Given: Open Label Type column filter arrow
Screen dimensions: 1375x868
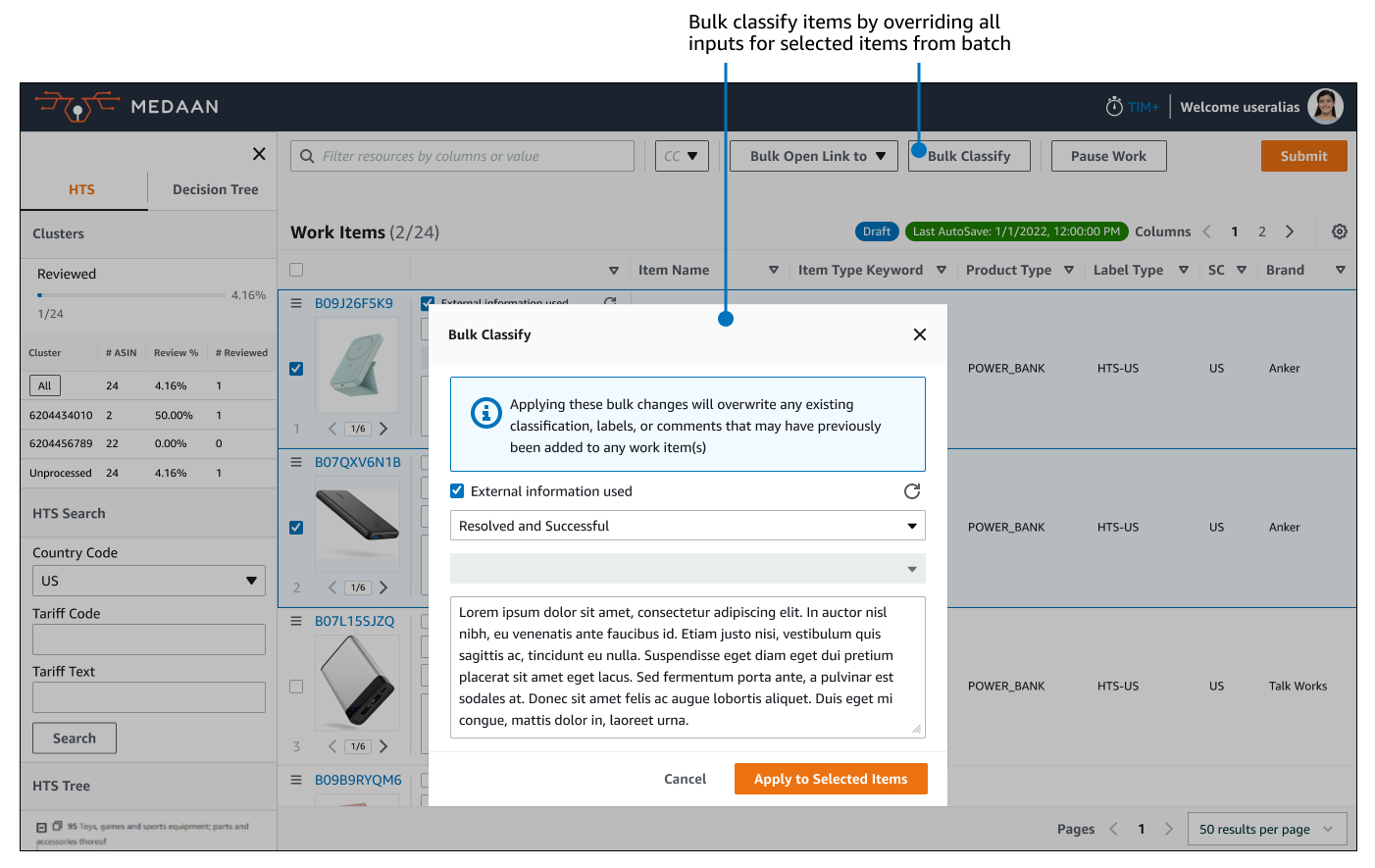Looking at the screenshot, I should click(1184, 270).
